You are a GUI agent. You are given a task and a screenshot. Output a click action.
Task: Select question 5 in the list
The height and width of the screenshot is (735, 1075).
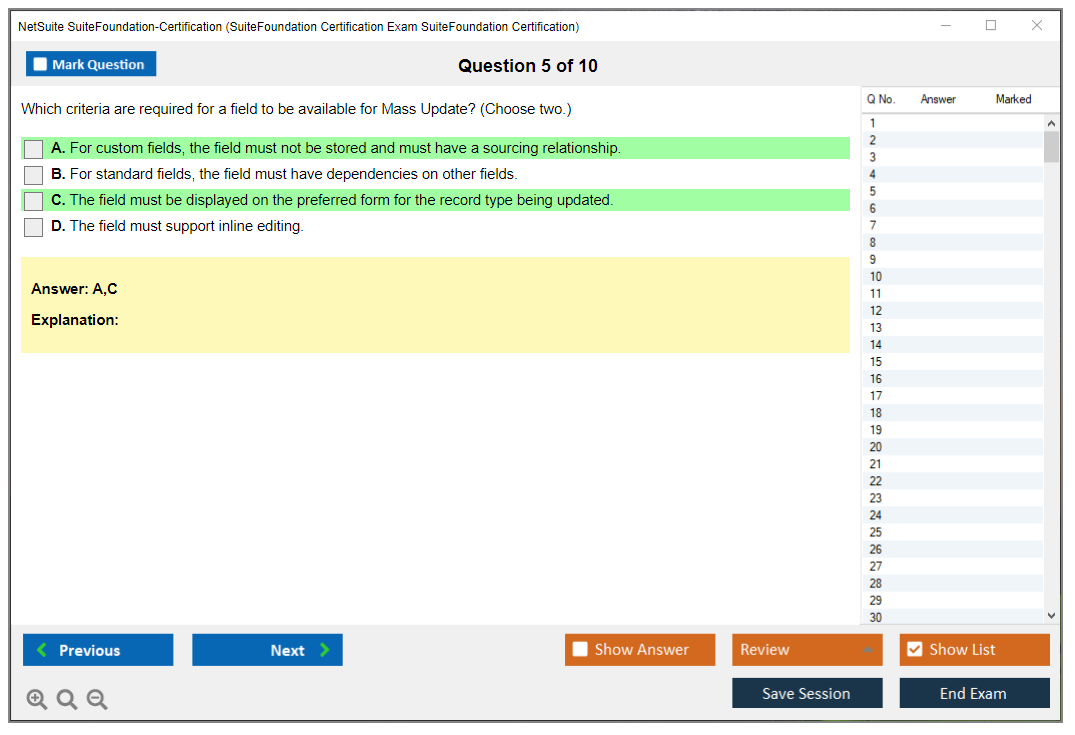pos(952,191)
